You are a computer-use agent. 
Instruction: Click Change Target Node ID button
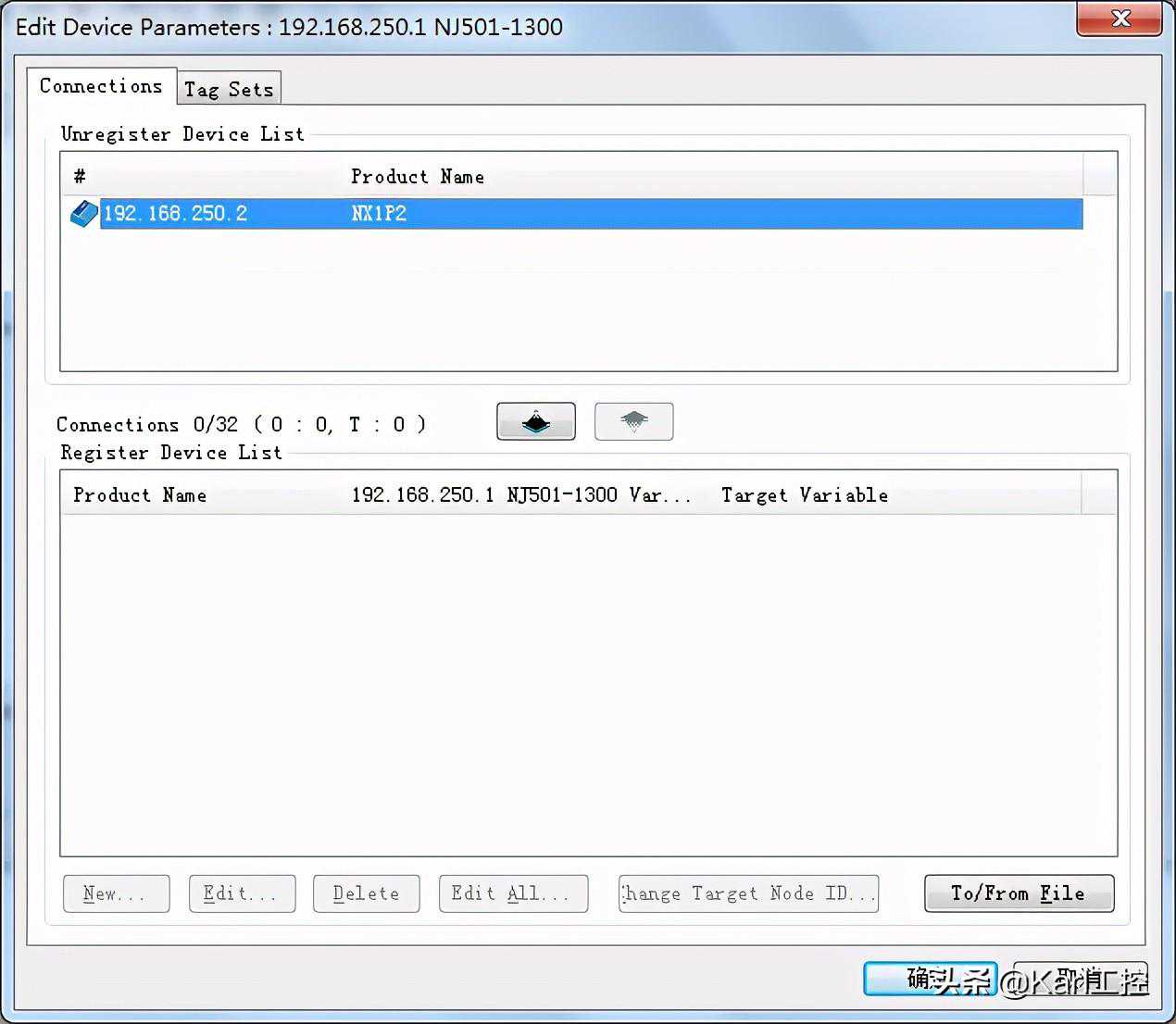tap(748, 893)
